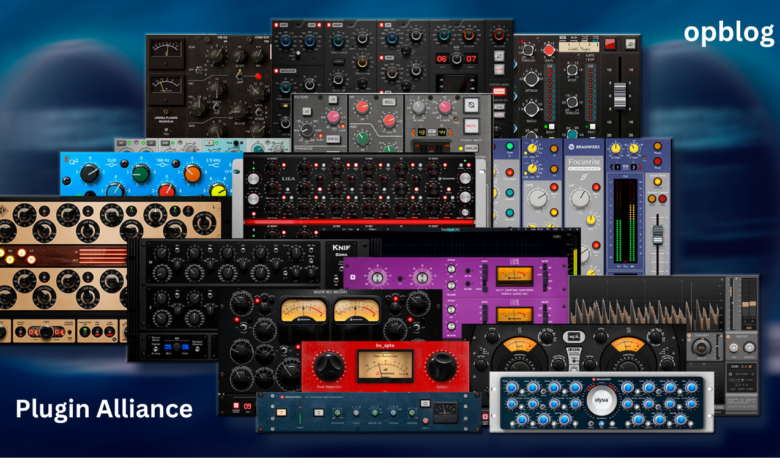Toggle the ANALOG button on gray plugin
This screenshot has height=470, width=780.
click(471, 148)
